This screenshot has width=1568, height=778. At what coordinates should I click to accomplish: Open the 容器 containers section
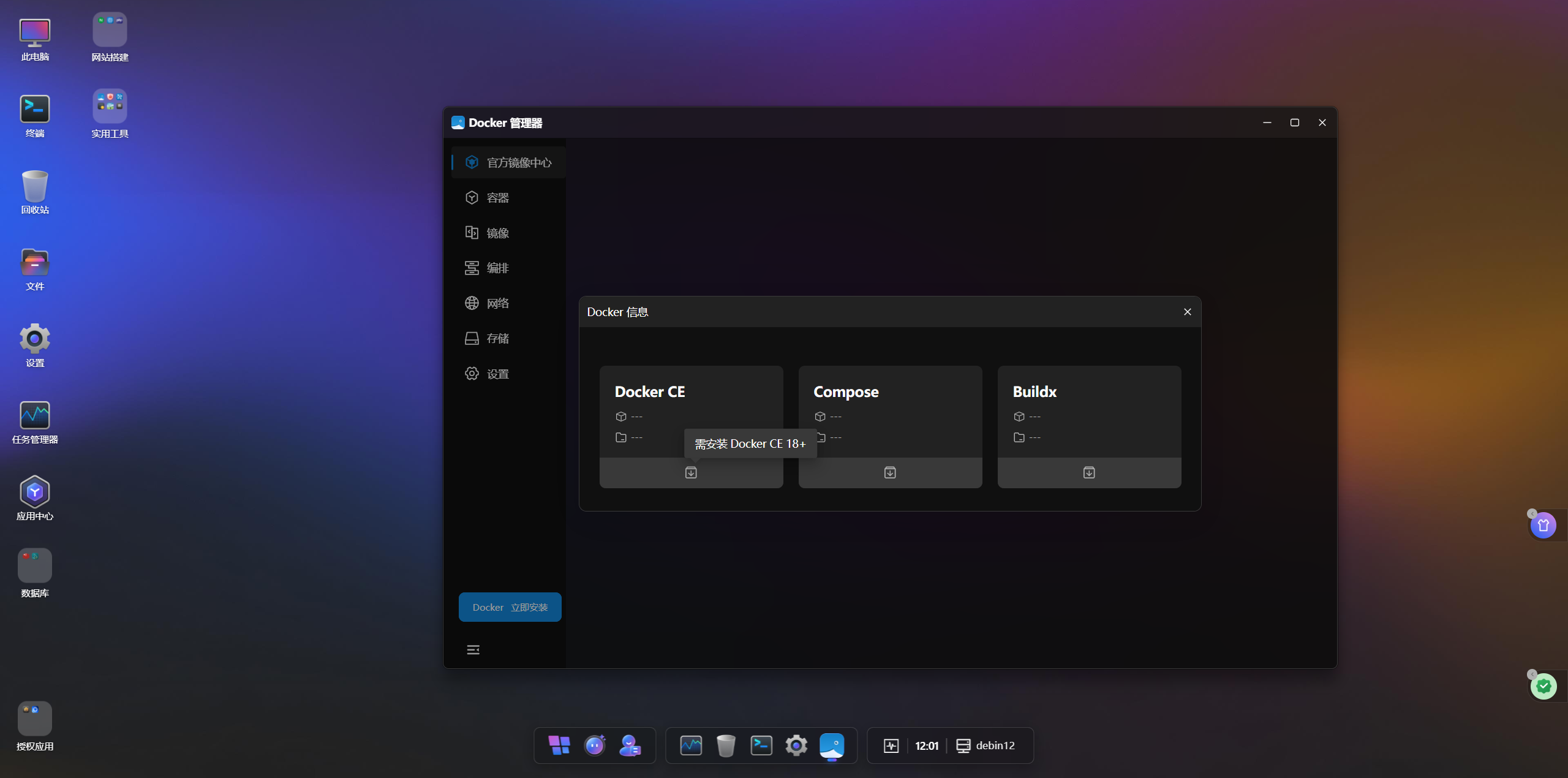[x=497, y=198]
